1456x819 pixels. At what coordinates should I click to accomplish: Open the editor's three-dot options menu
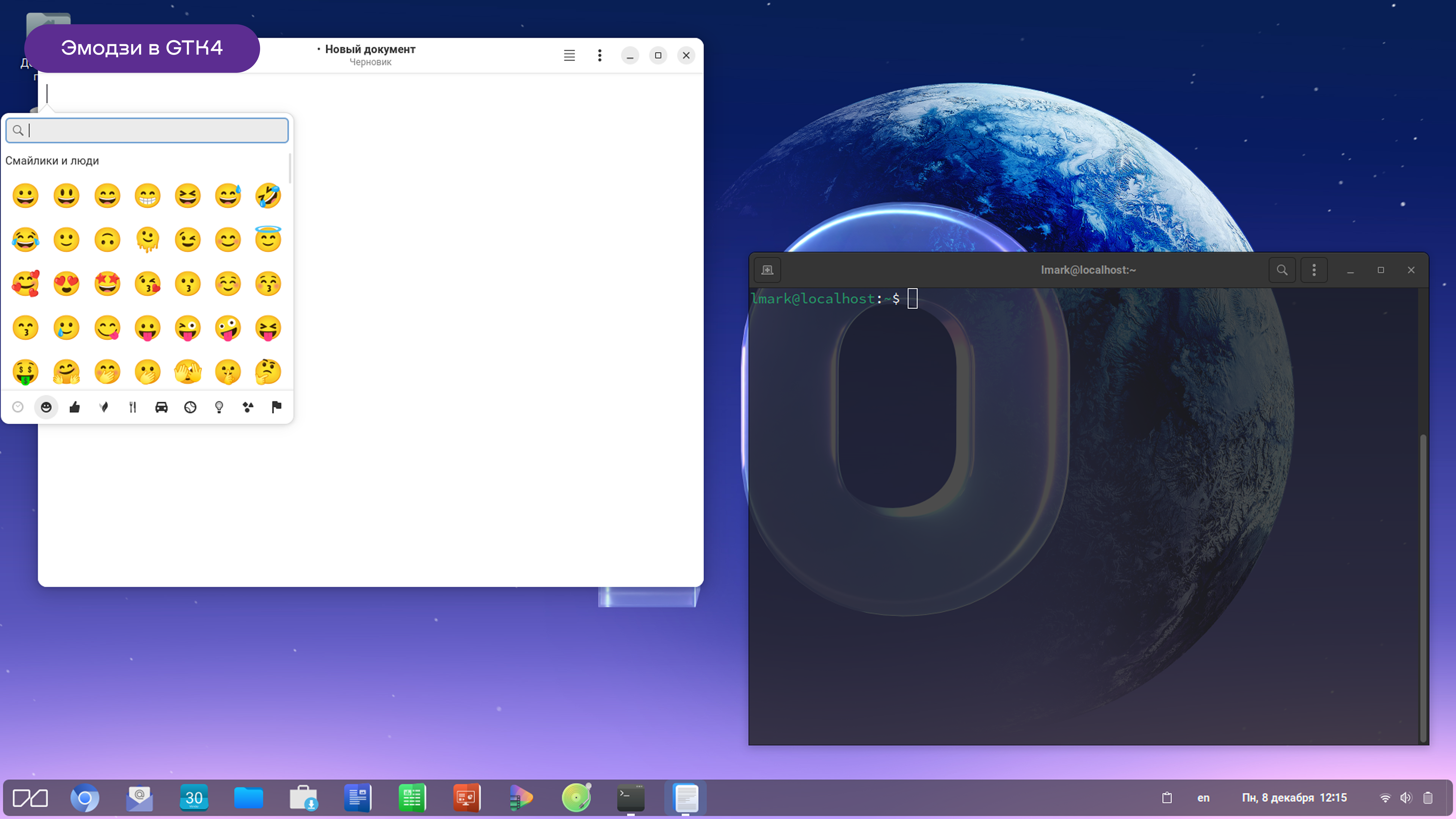pyautogui.click(x=600, y=55)
